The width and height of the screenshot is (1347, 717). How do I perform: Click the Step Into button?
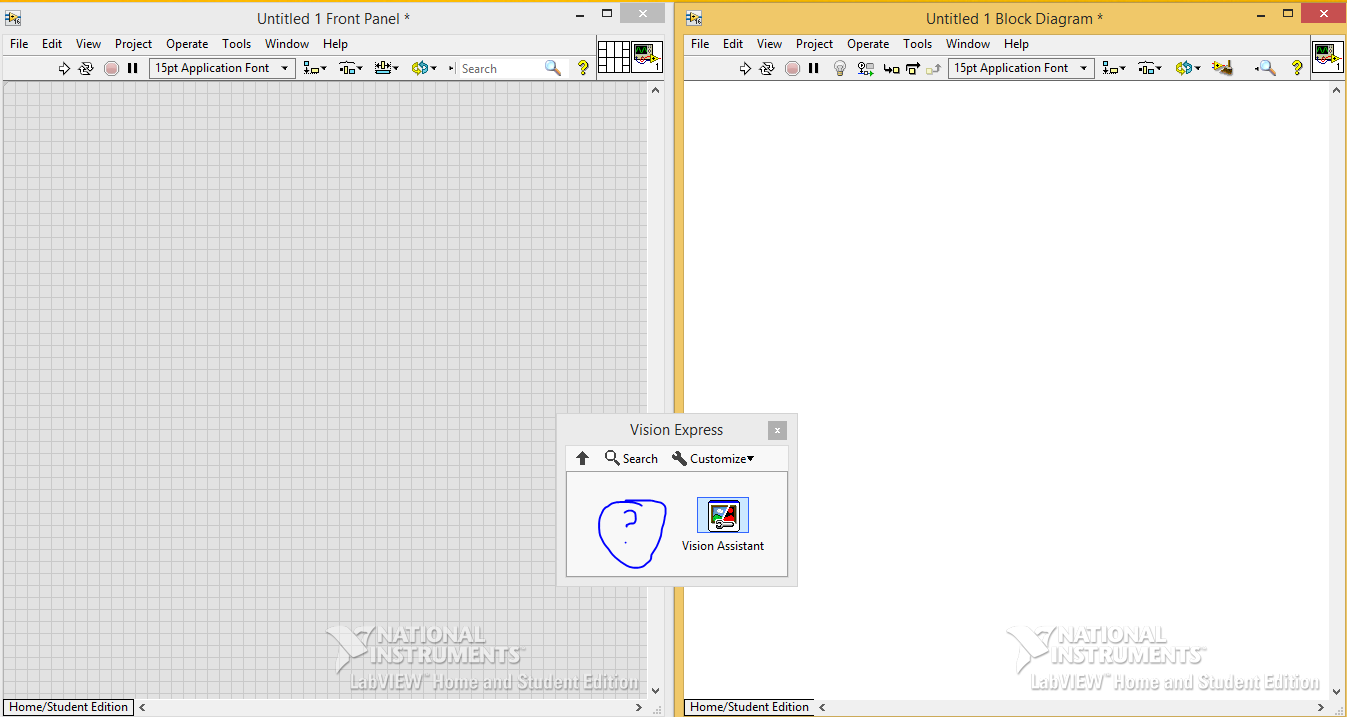tap(891, 68)
